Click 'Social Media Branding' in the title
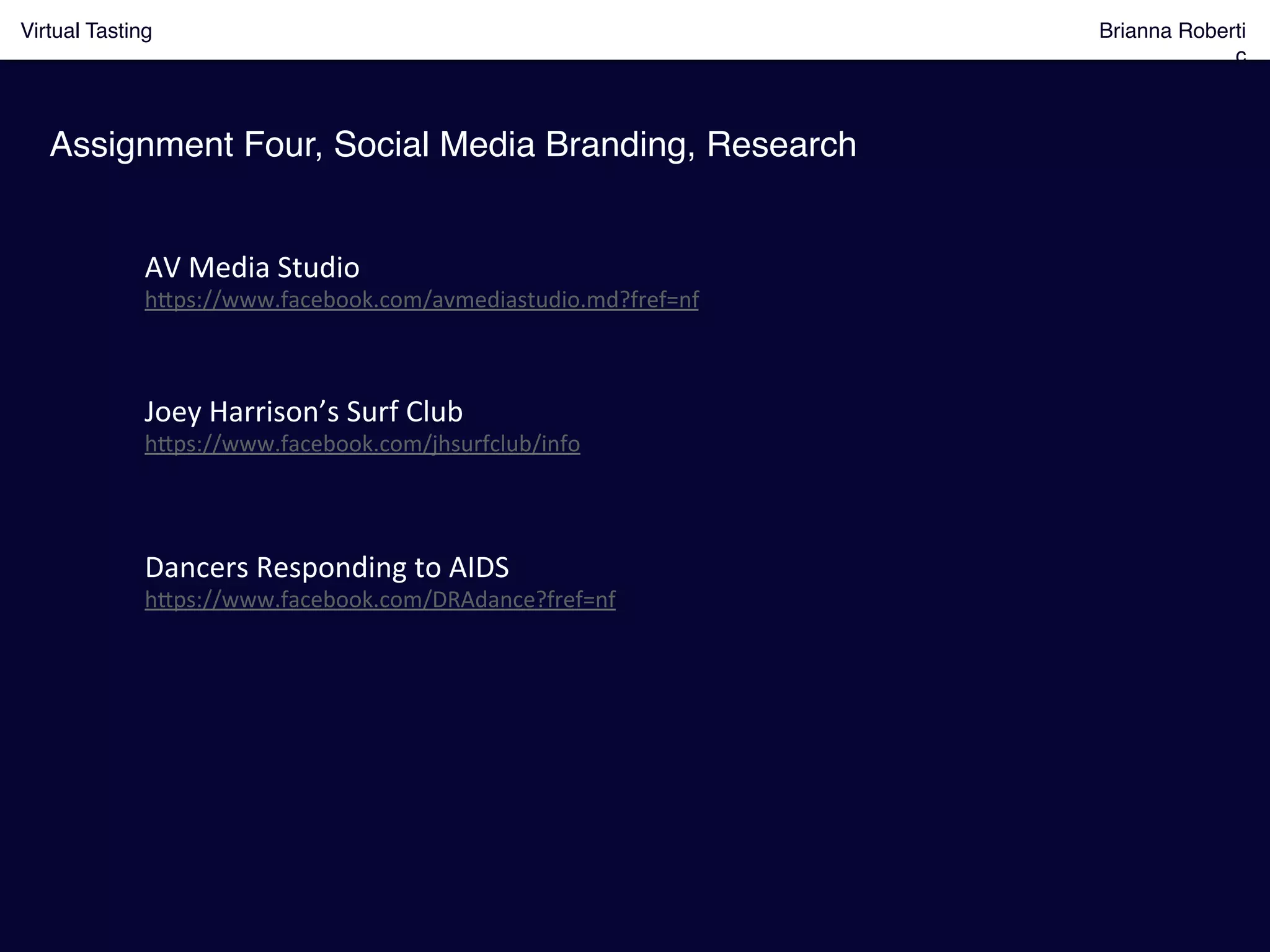 tap(514, 145)
